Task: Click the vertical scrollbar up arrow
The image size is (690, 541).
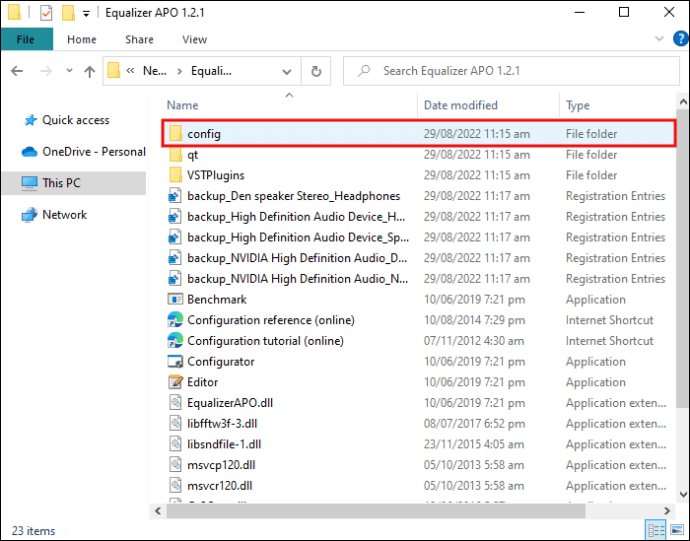Action: [683, 102]
